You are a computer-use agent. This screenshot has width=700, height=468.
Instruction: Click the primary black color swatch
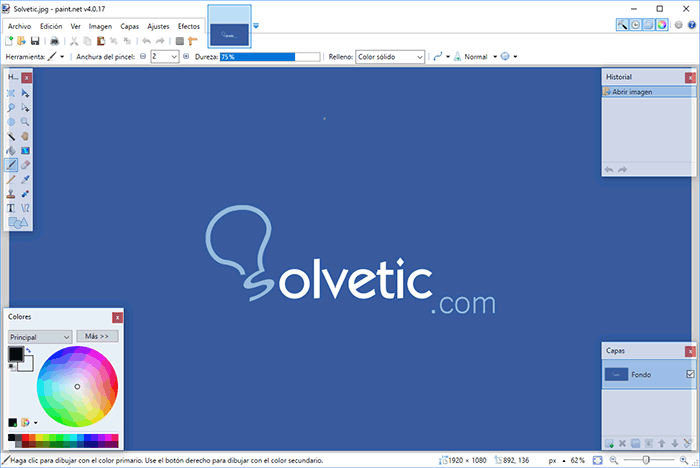click(16, 354)
